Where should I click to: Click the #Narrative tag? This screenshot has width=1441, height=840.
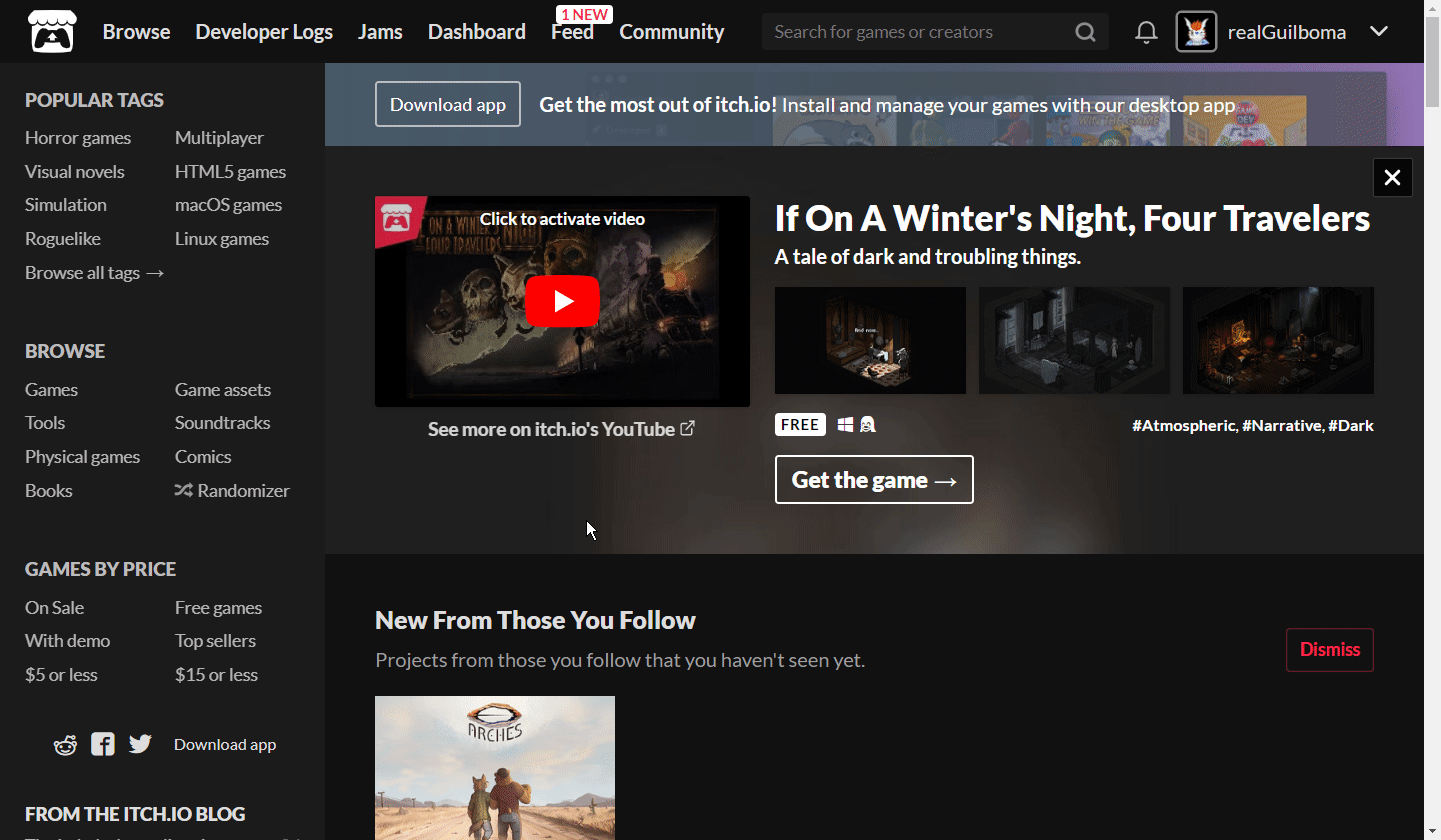(1282, 426)
